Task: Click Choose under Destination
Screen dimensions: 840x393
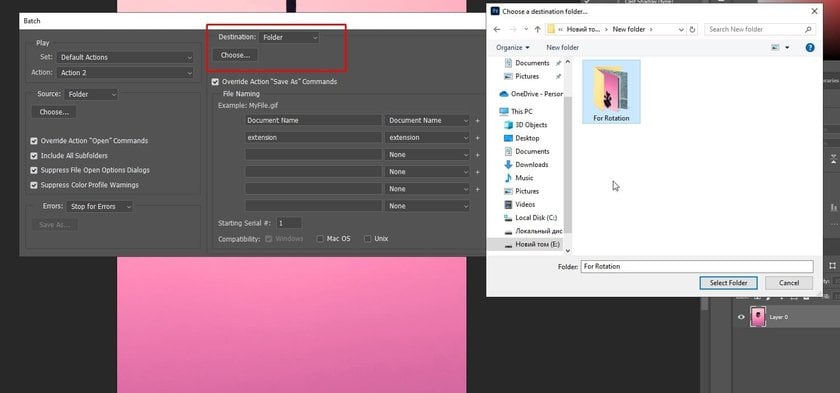Action: pos(235,55)
